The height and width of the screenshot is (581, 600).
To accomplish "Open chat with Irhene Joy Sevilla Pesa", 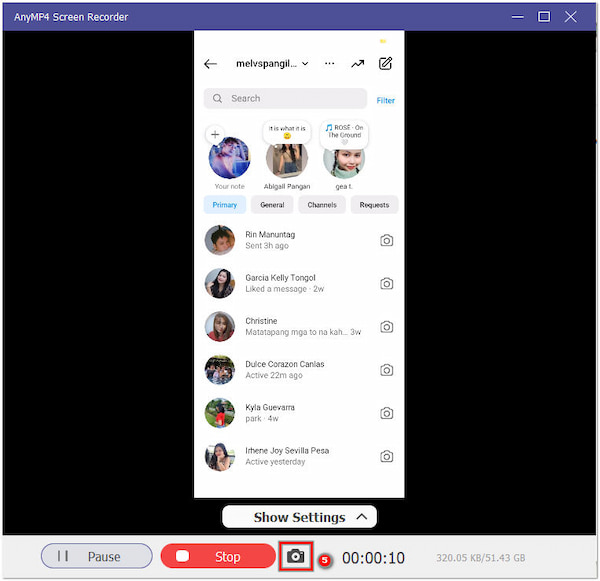I will click(x=299, y=456).
